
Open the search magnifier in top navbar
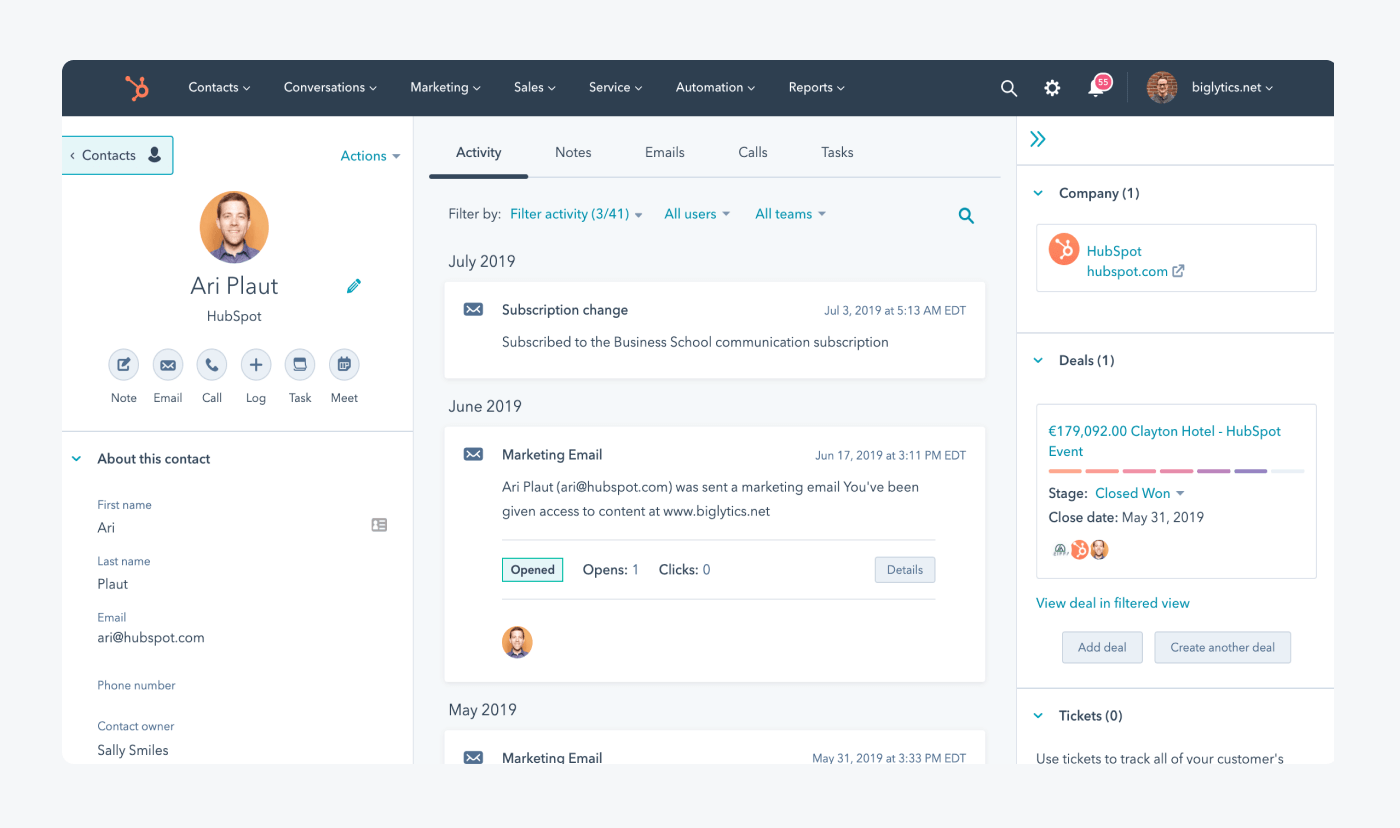[x=1009, y=88]
